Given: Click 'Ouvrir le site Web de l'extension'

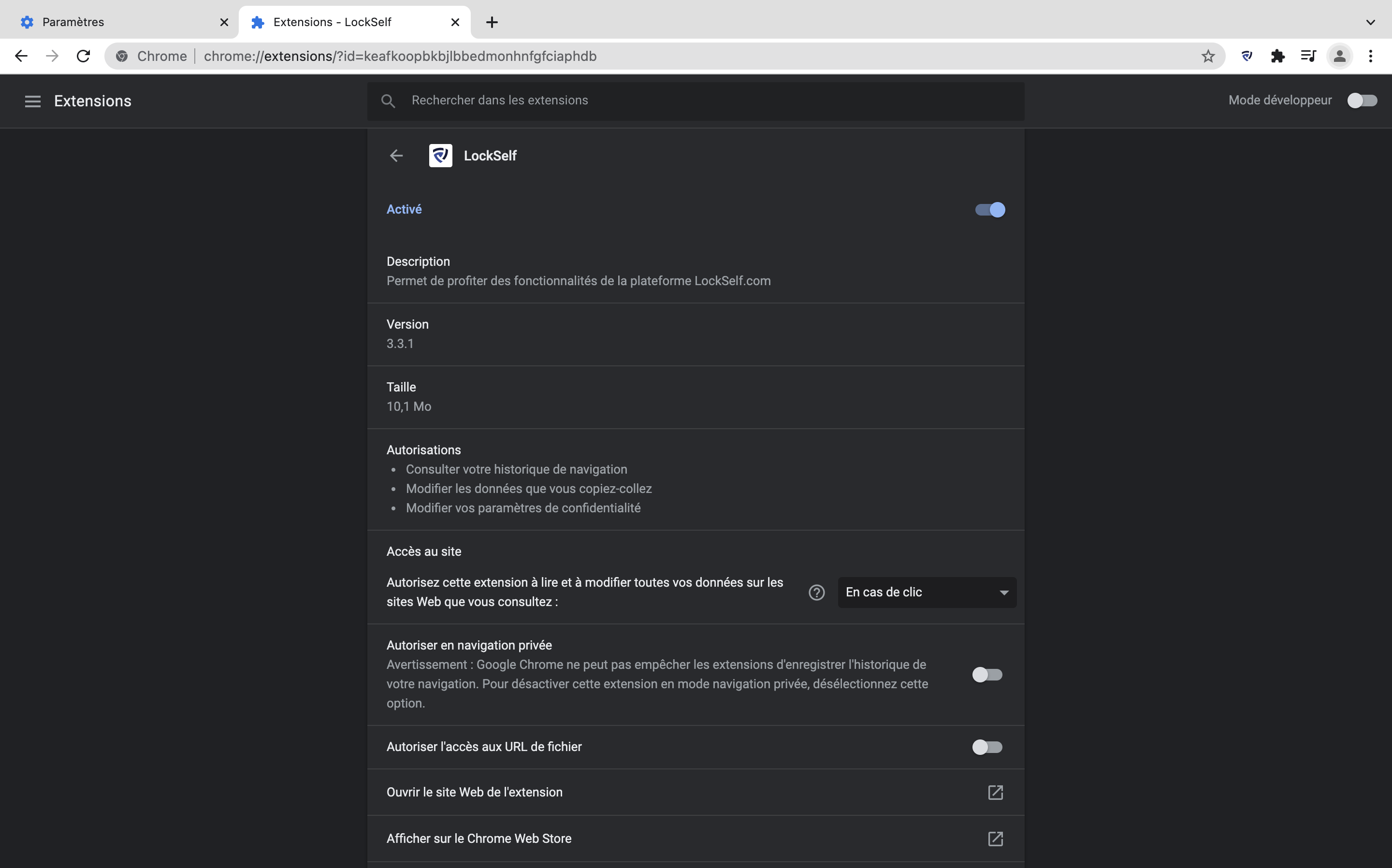Looking at the screenshot, I should [696, 792].
